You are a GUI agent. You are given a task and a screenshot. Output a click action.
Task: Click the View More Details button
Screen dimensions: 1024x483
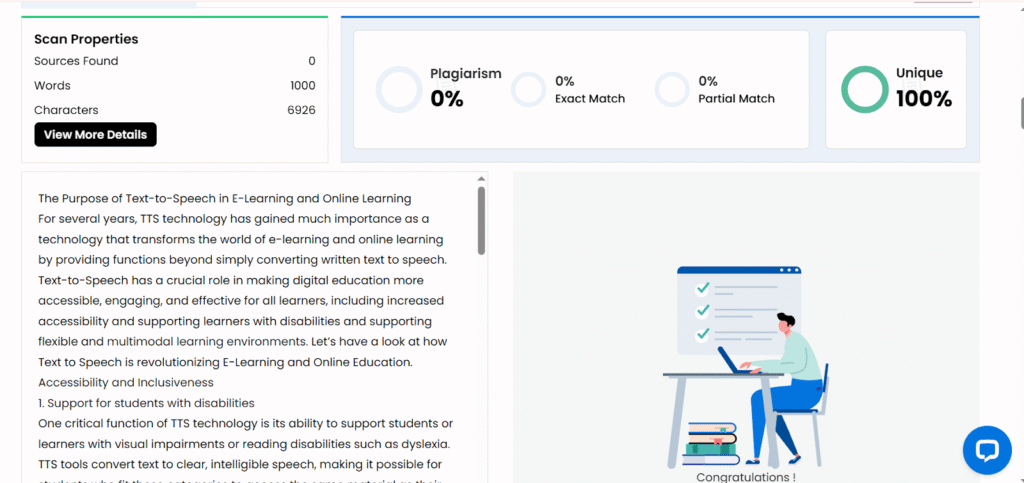click(x=95, y=134)
